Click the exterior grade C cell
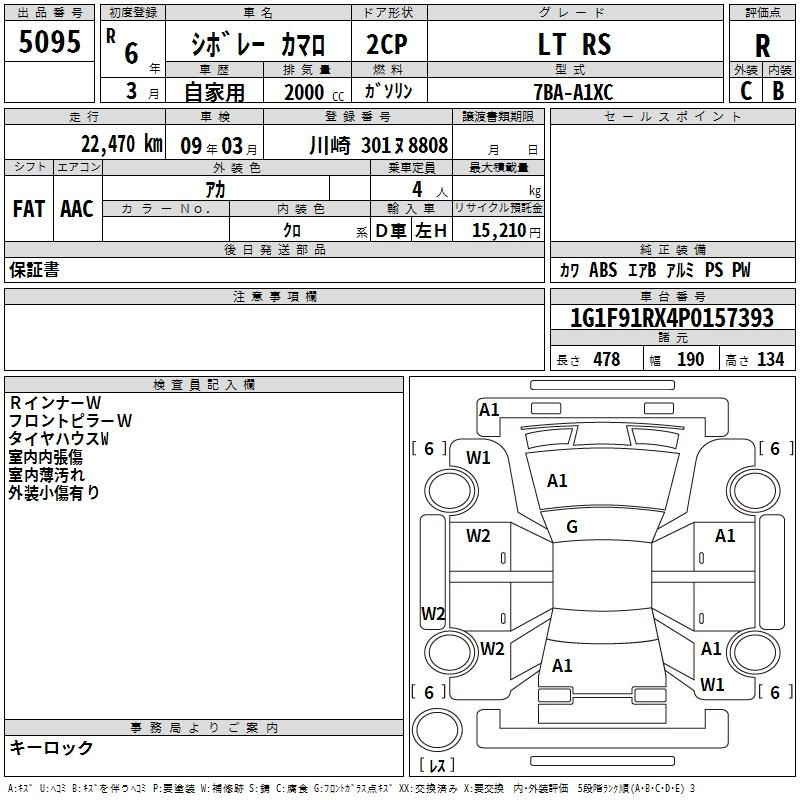The image size is (800, 800). pyautogui.click(x=746, y=90)
